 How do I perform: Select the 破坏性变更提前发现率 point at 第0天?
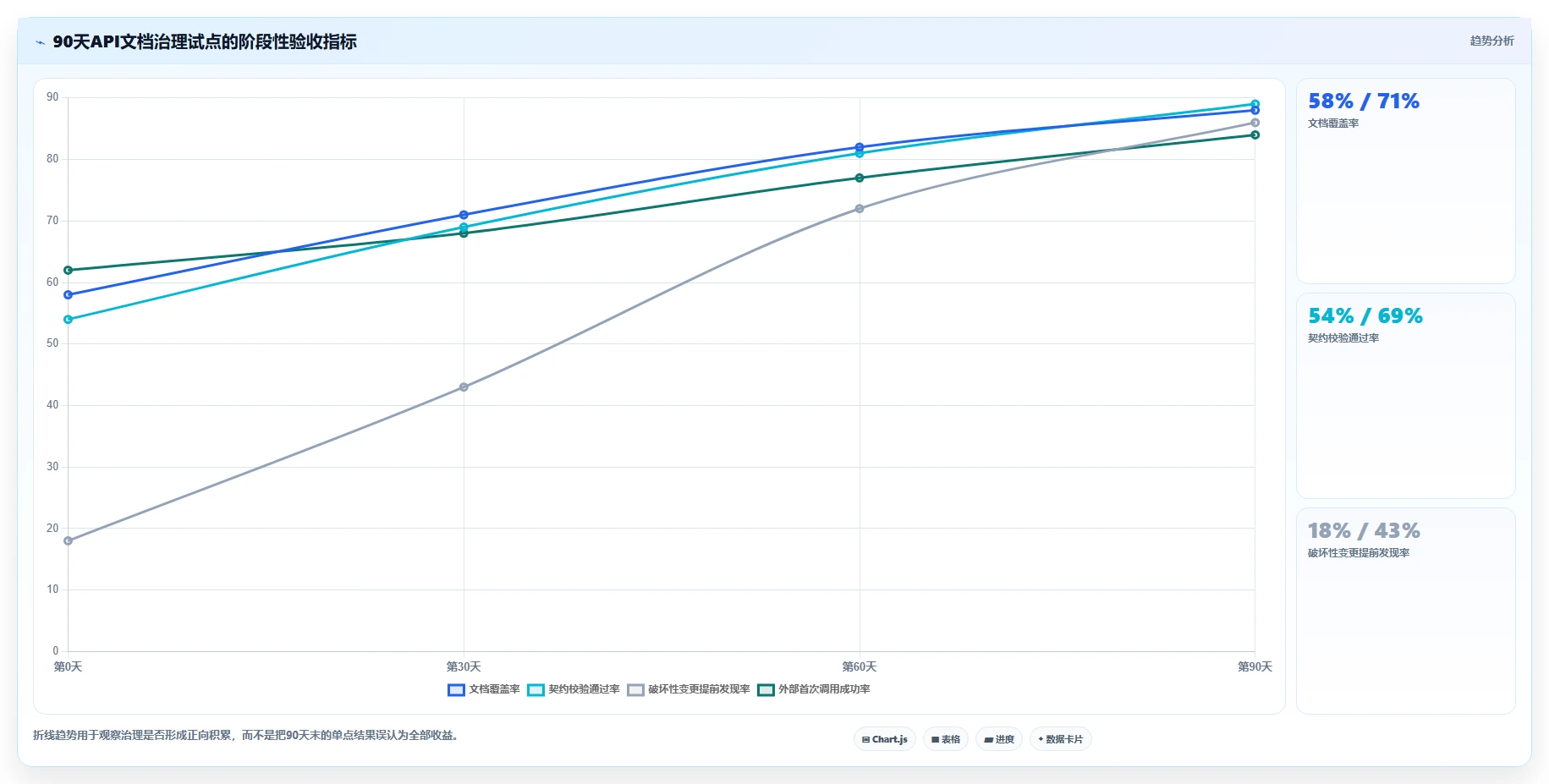(x=68, y=541)
